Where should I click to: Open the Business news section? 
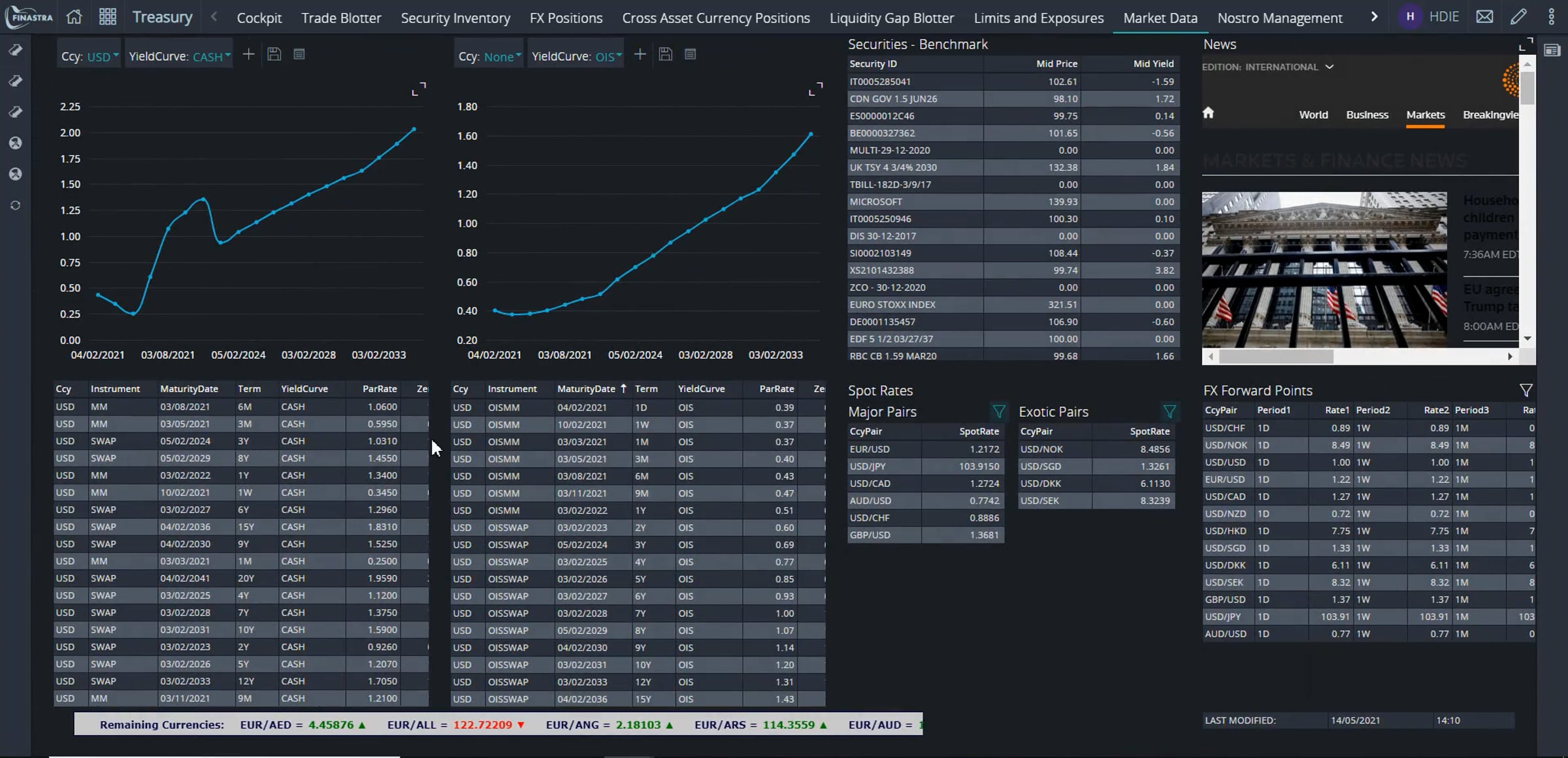[x=1367, y=115]
